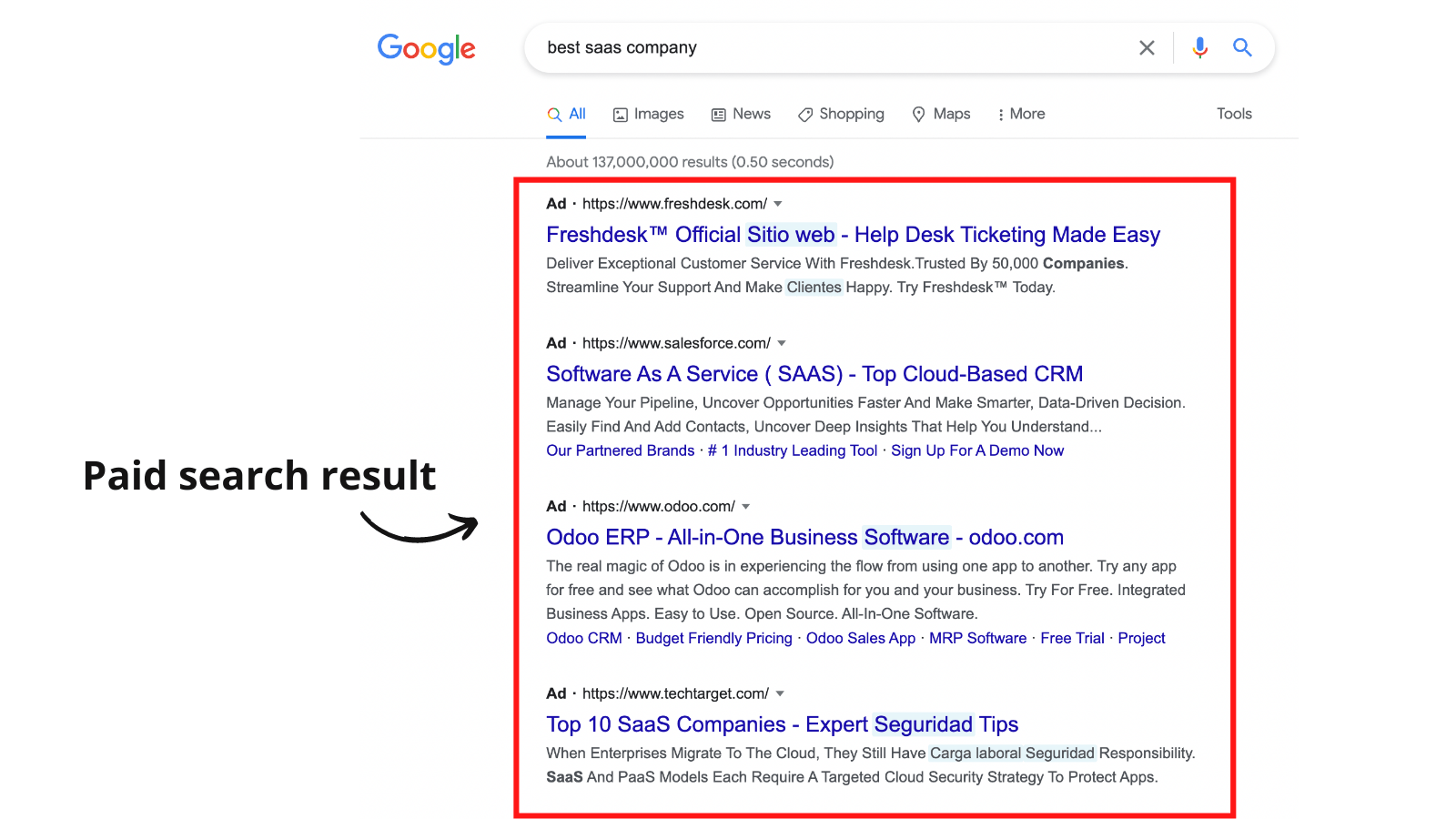Click the blue magnifying glass search icon

coord(1242,47)
